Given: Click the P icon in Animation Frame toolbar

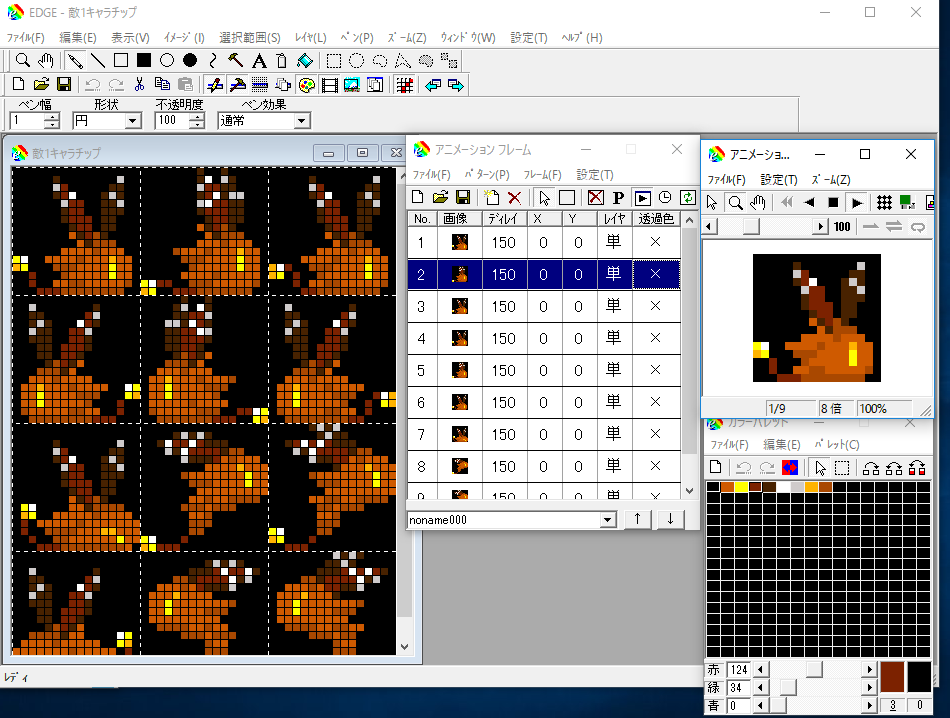Looking at the screenshot, I should point(618,198).
